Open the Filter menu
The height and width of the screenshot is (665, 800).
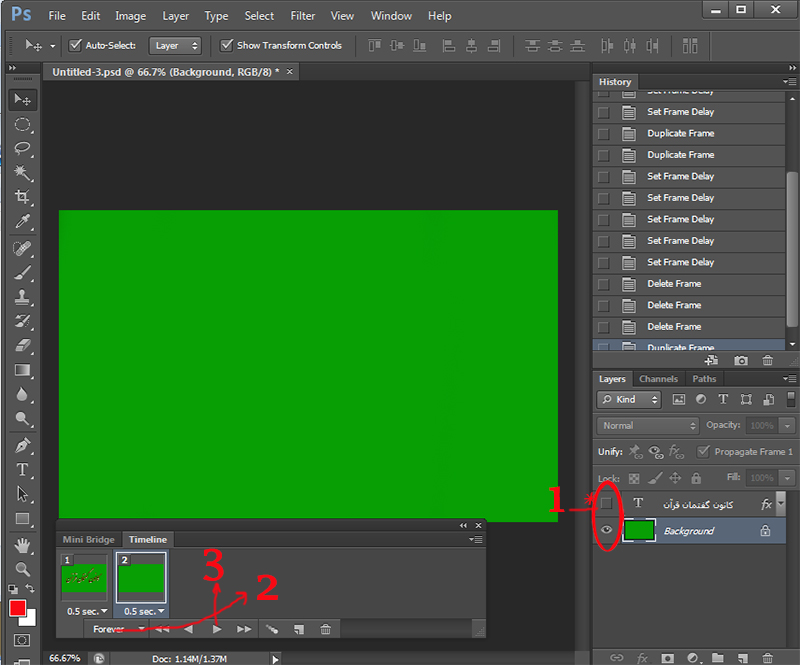[303, 16]
